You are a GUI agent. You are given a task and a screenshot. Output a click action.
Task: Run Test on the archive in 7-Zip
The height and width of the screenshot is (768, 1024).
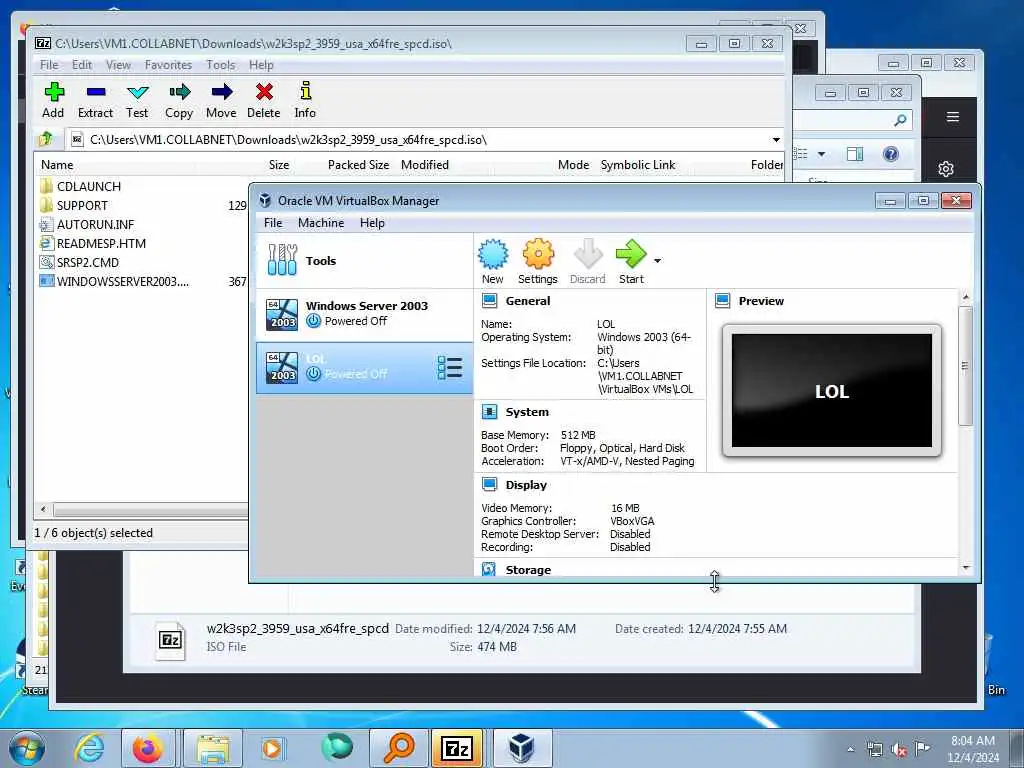(137, 100)
